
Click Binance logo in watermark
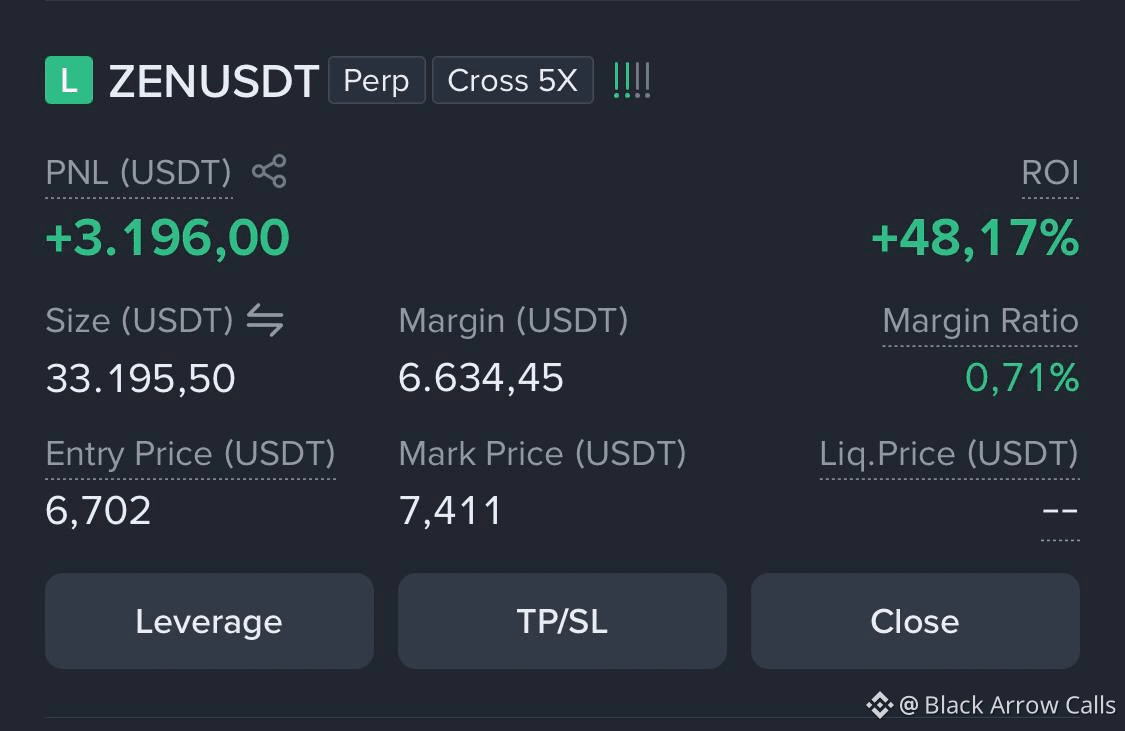(x=880, y=705)
